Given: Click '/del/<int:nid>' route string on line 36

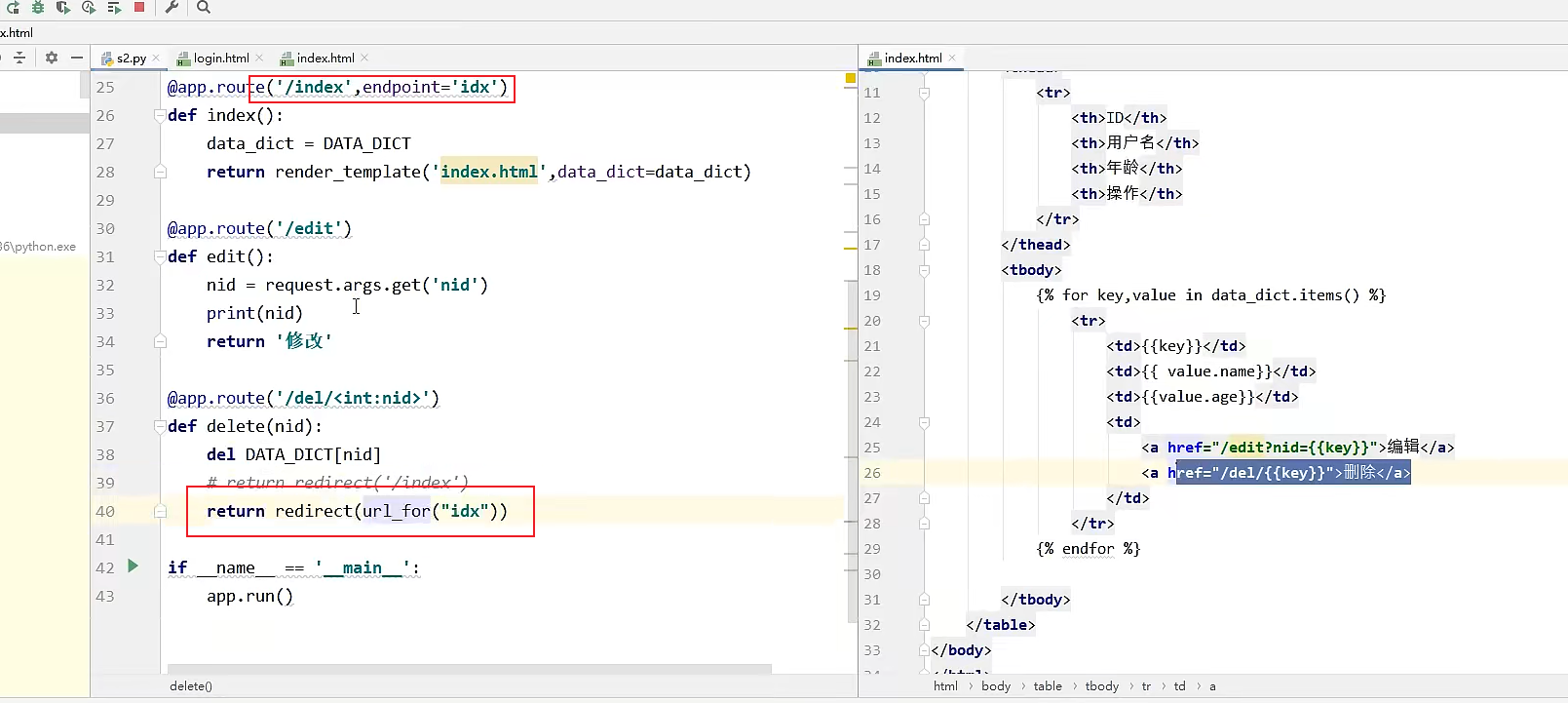Looking at the screenshot, I should tap(352, 398).
